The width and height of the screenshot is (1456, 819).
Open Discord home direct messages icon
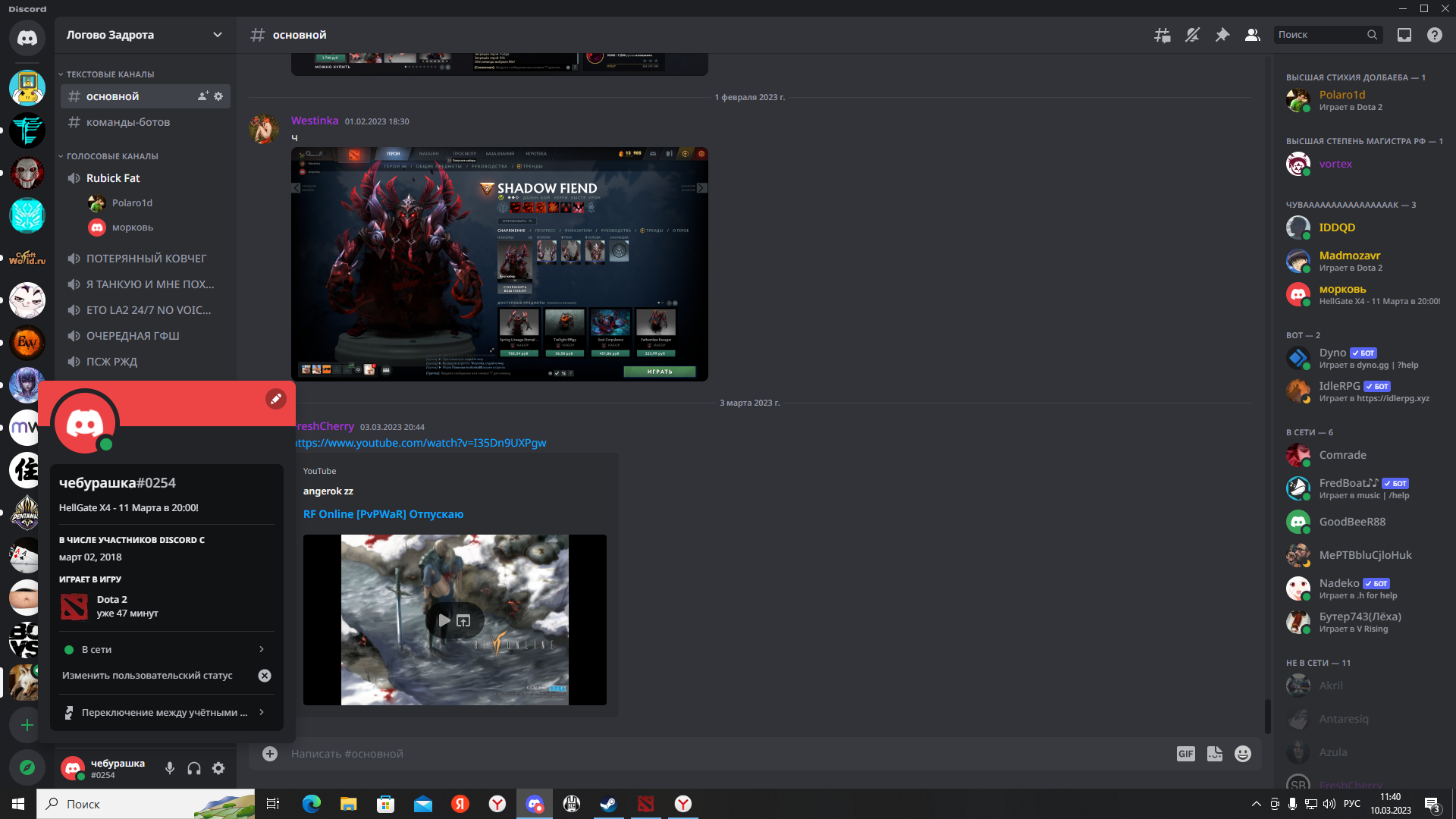point(27,37)
